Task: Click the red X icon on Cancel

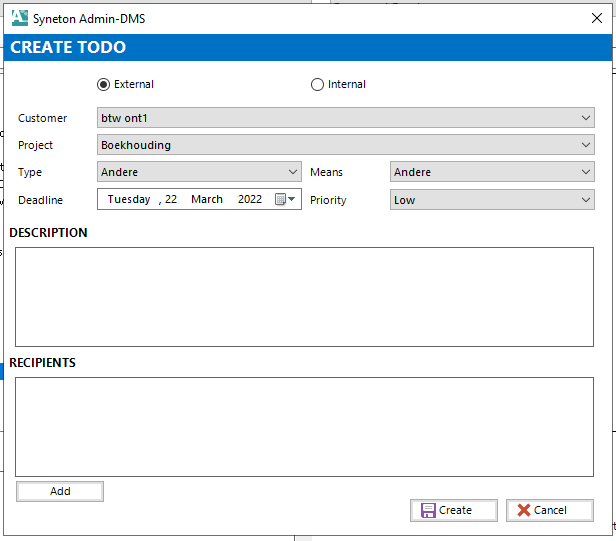Action: [x=523, y=510]
